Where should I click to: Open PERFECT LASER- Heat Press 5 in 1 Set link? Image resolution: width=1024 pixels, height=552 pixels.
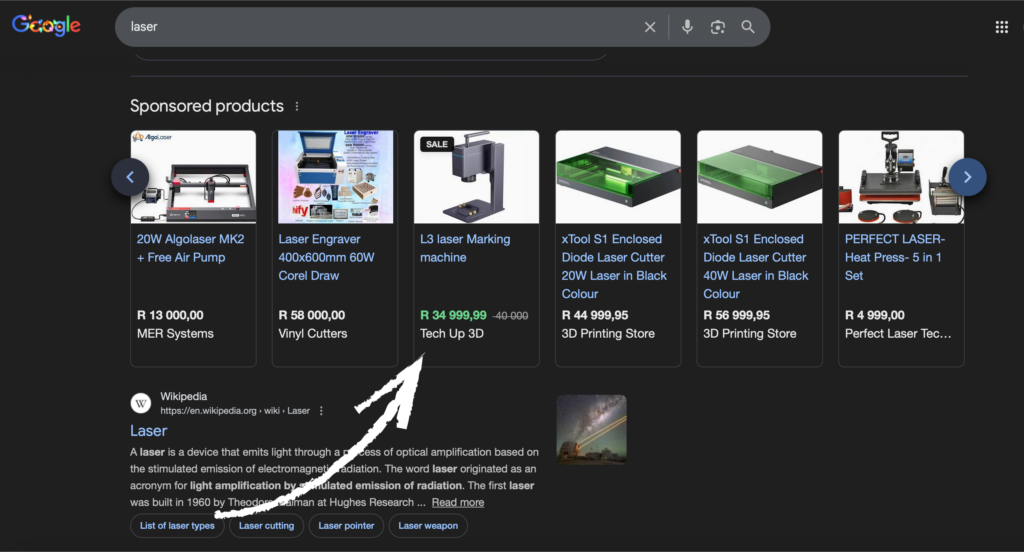pyautogui.click(x=895, y=257)
